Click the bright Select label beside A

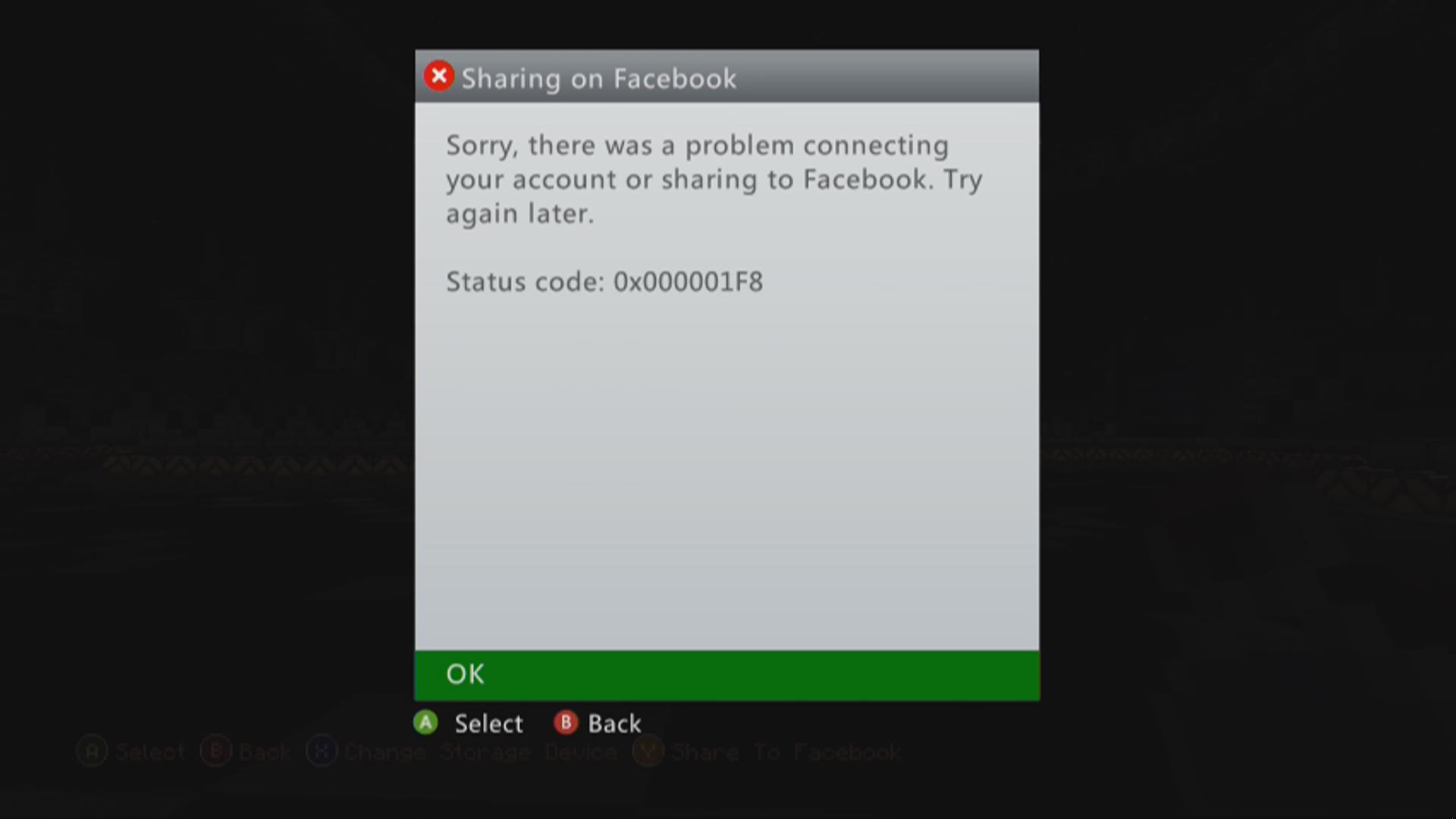click(489, 723)
